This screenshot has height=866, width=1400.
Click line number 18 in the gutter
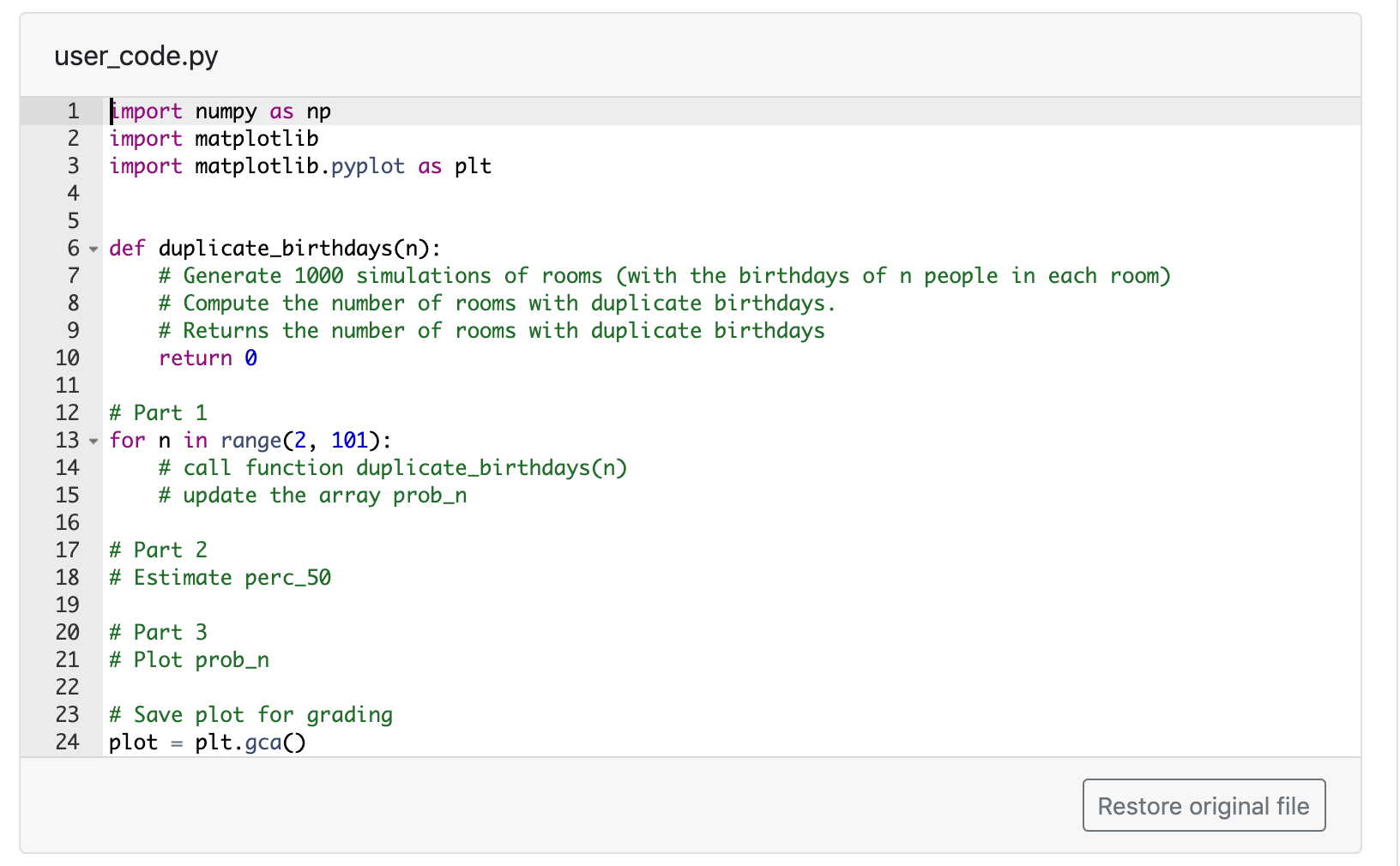67,578
